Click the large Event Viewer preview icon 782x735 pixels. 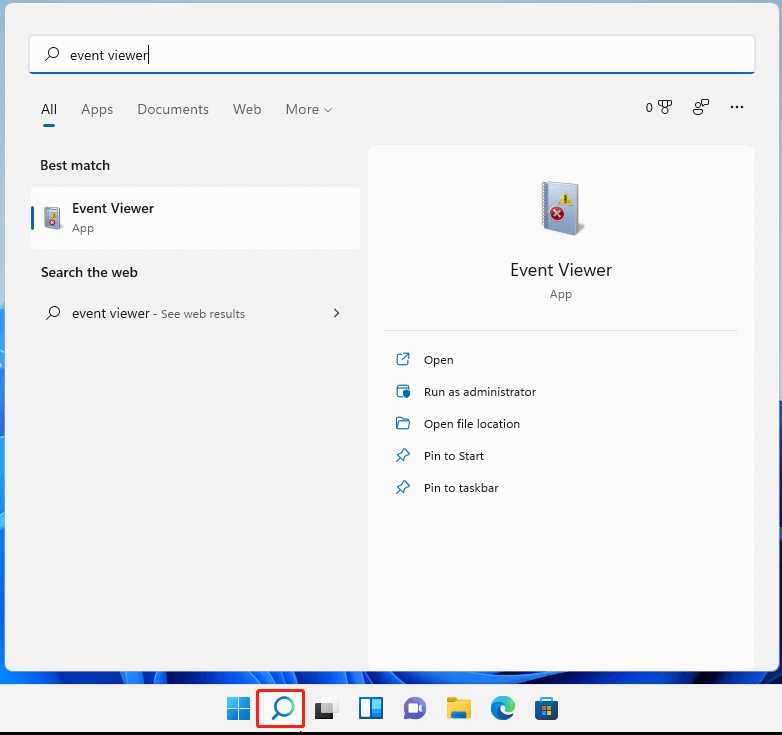pos(562,208)
